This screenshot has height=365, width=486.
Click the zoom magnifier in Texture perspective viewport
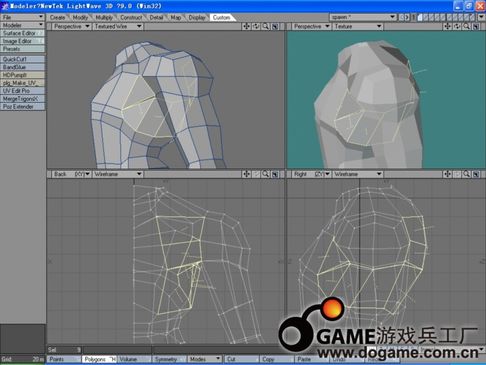pos(467,26)
